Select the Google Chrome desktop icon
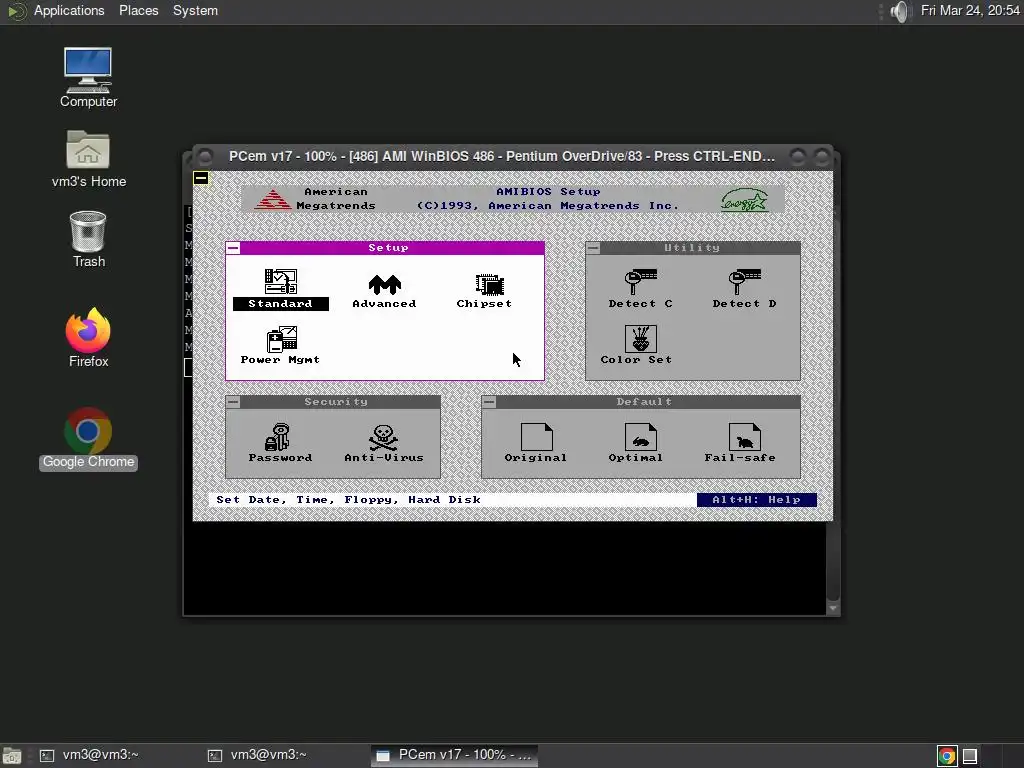1024x768 pixels. coord(88,439)
